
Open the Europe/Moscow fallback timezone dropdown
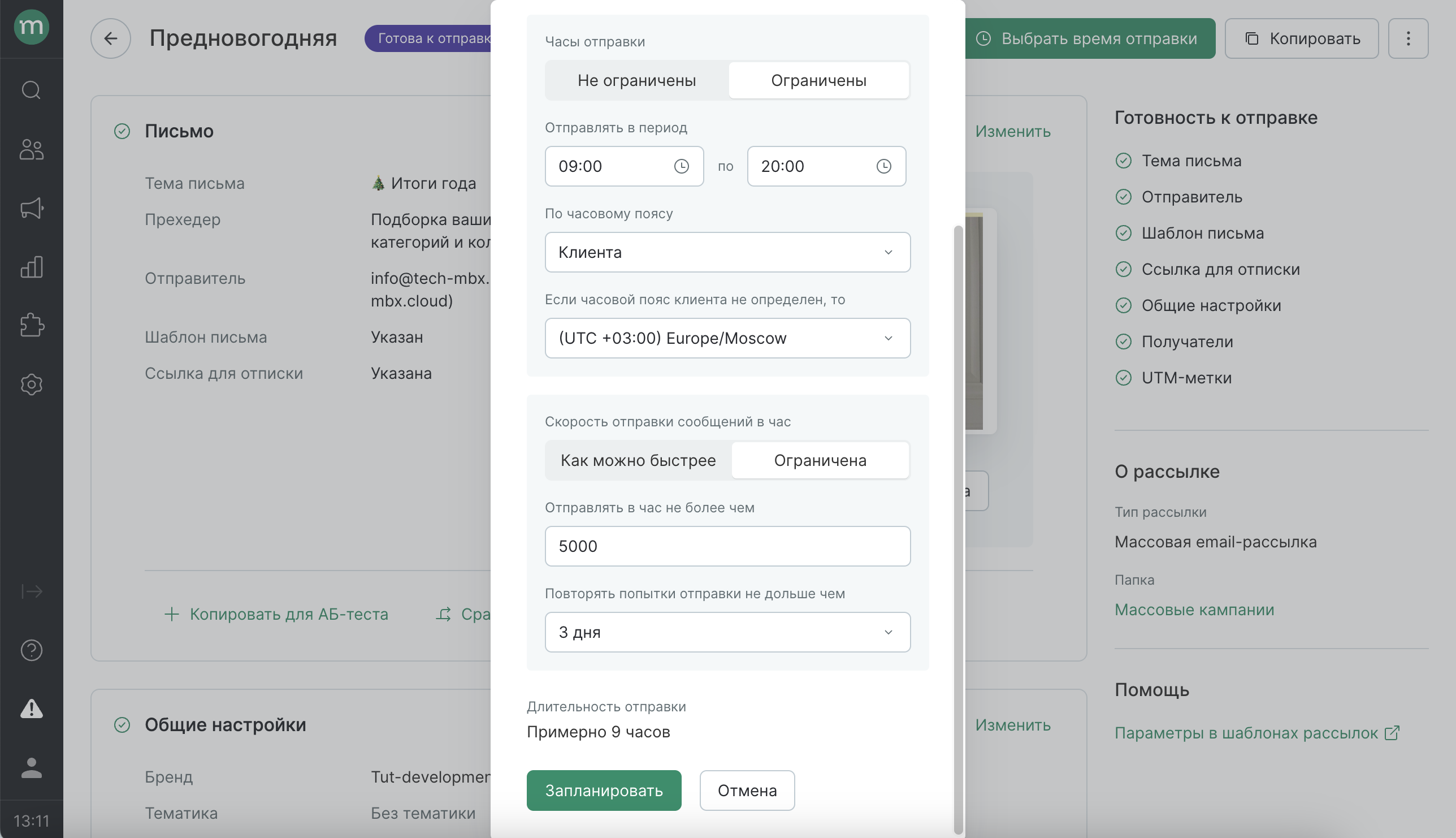coord(727,338)
